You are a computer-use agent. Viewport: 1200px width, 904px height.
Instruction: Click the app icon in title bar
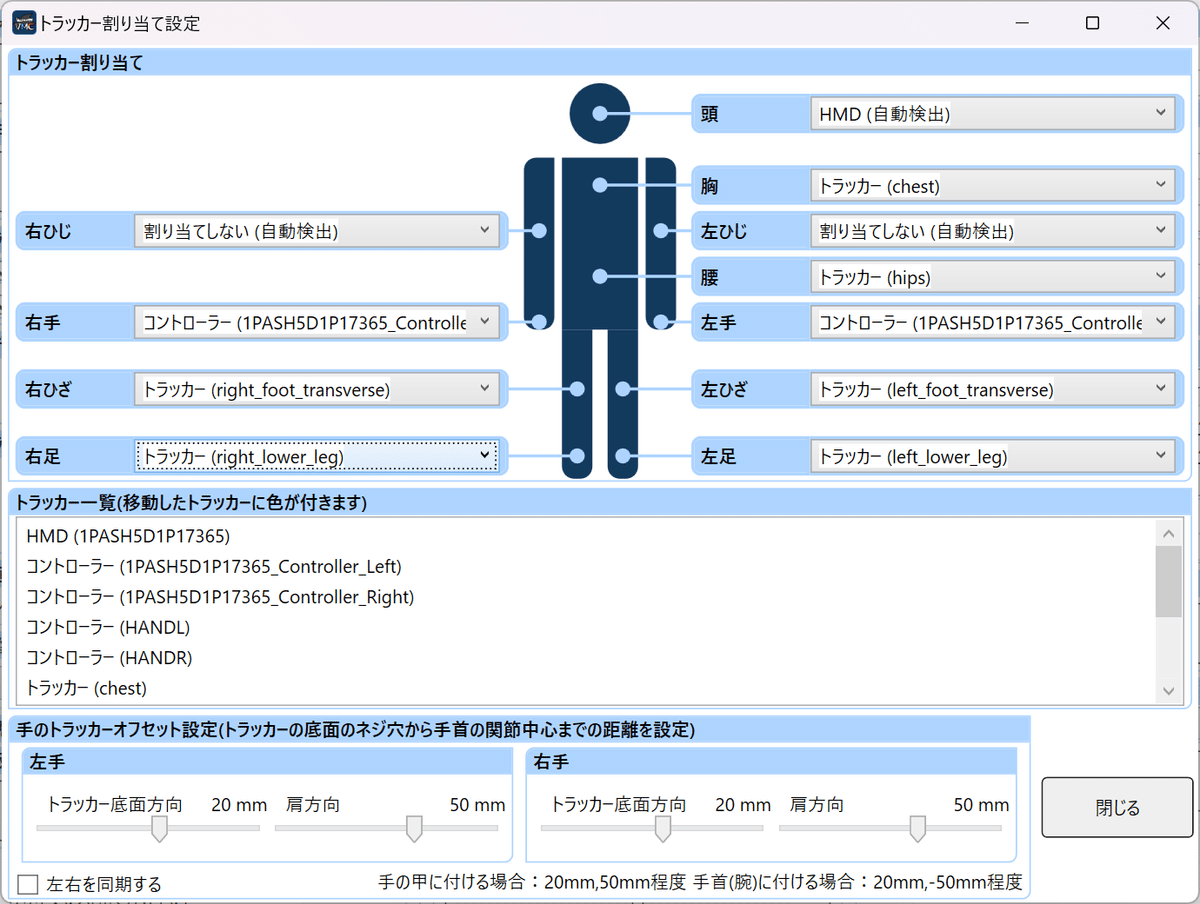[24, 22]
